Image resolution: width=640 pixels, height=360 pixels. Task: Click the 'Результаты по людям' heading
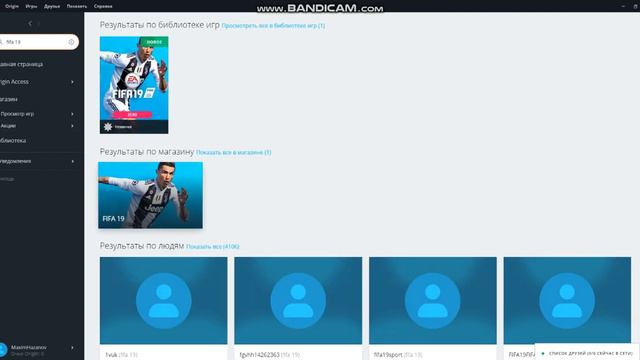click(142, 246)
